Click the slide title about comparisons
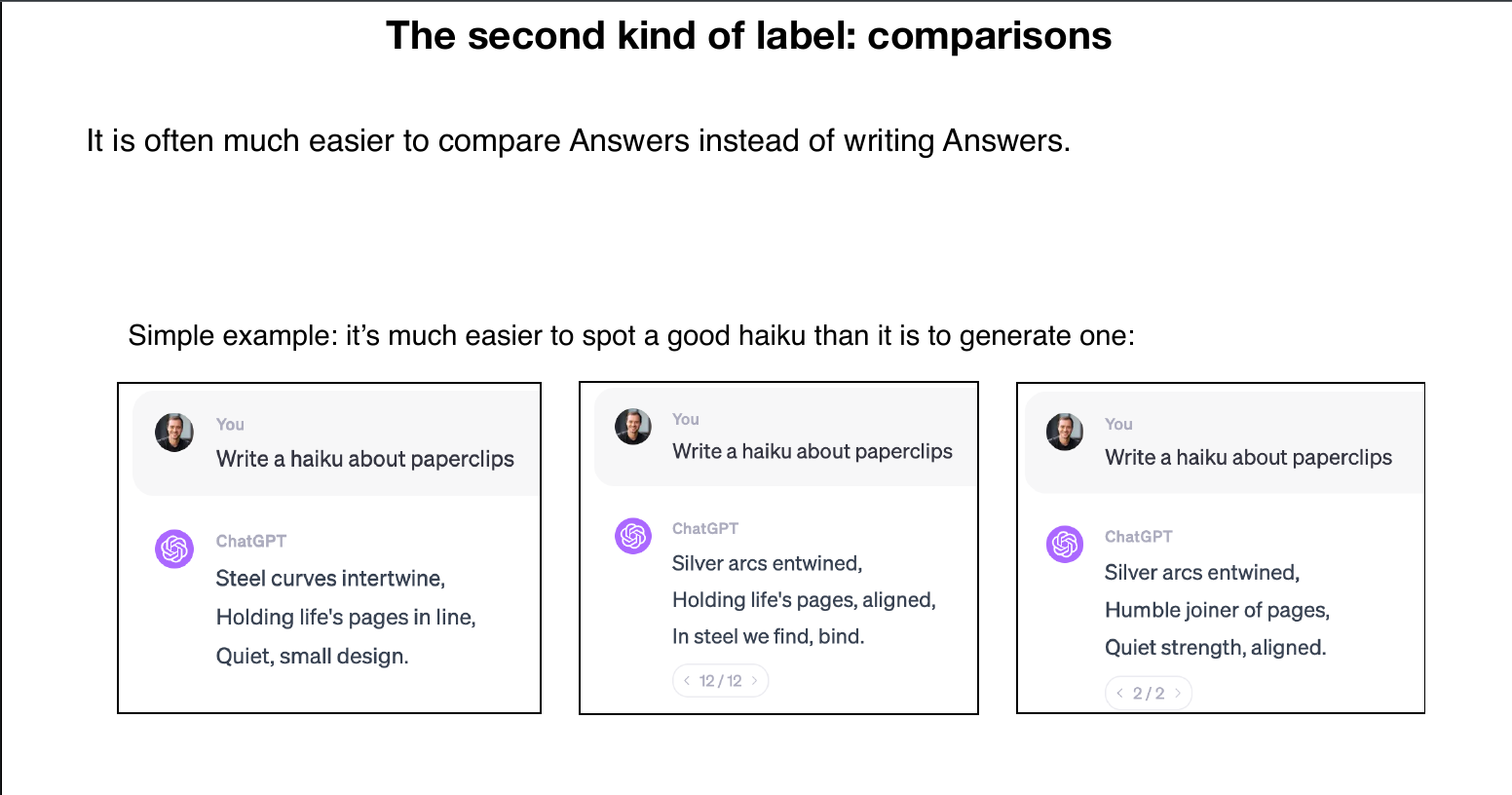This screenshot has height=795, width=1512. 748,36
